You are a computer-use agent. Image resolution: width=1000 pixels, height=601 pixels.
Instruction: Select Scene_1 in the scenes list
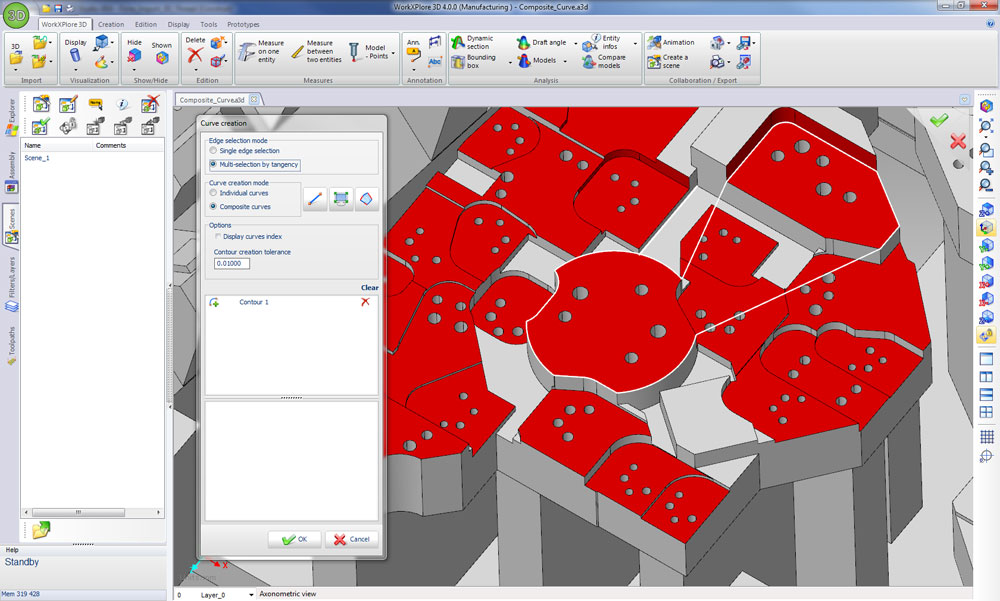37,158
